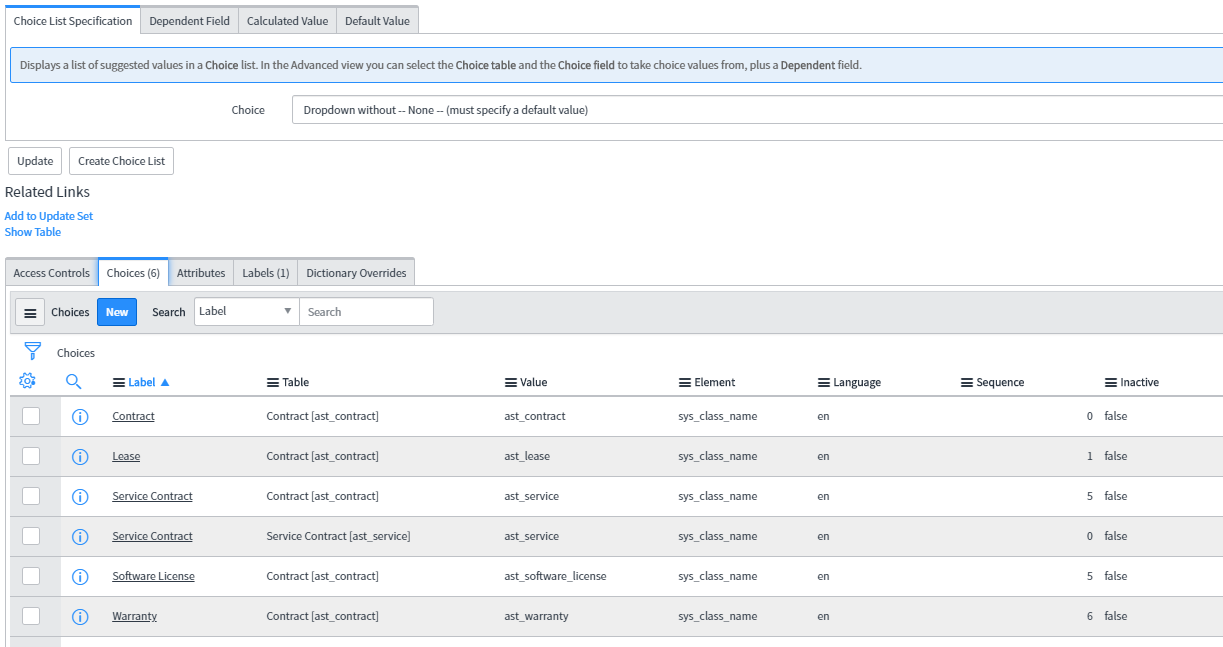
Task: Open the Sequence column options menu icon
Action: click(x=967, y=382)
